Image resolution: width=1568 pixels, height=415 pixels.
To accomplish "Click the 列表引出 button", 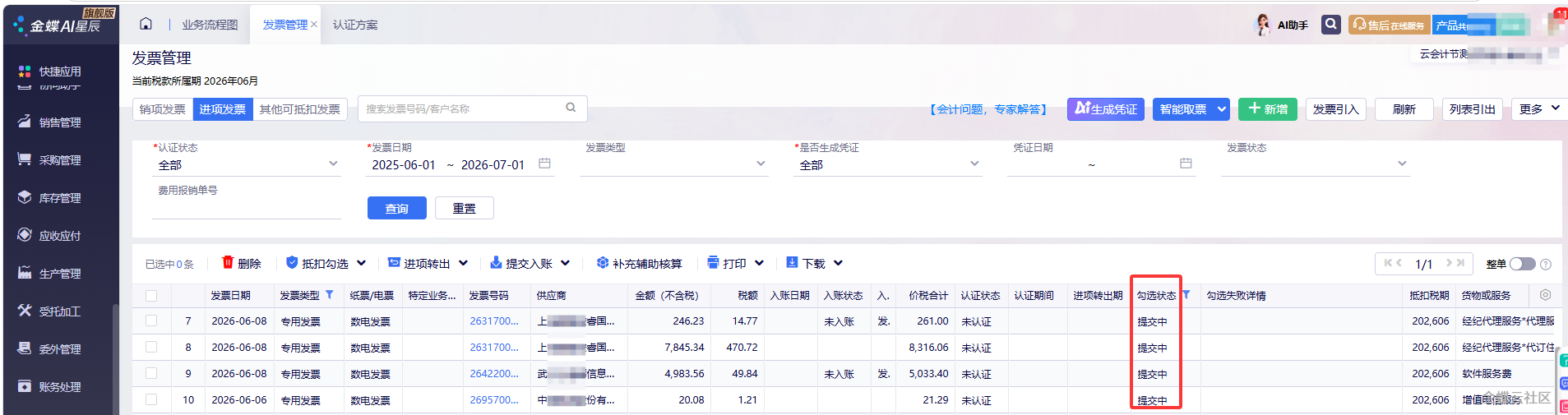I will [1473, 108].
